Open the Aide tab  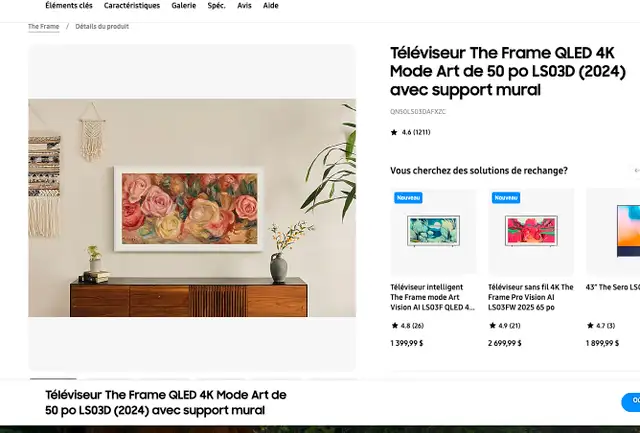[x=271, y=6]
